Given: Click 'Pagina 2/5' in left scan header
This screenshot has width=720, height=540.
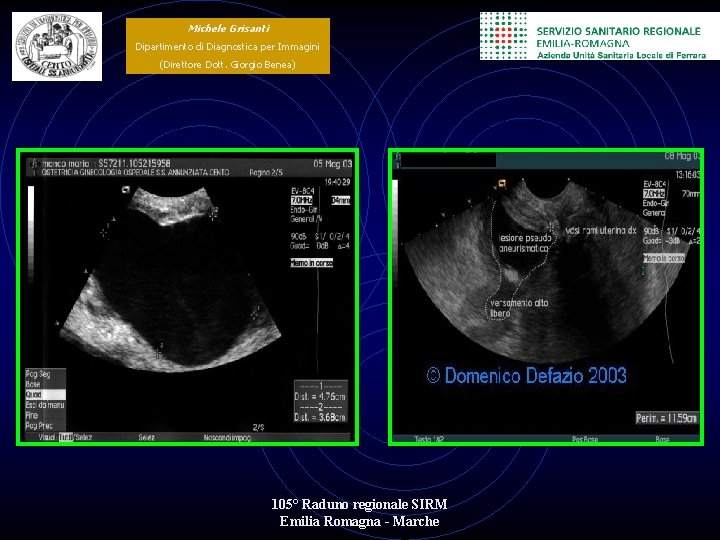Looking at the screenshot, I should click(x=266, y=173).
